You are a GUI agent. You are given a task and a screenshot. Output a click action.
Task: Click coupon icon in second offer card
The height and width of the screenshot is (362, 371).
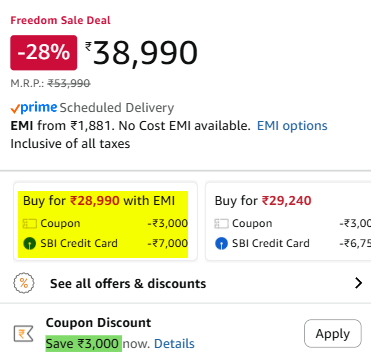point(221,223)
